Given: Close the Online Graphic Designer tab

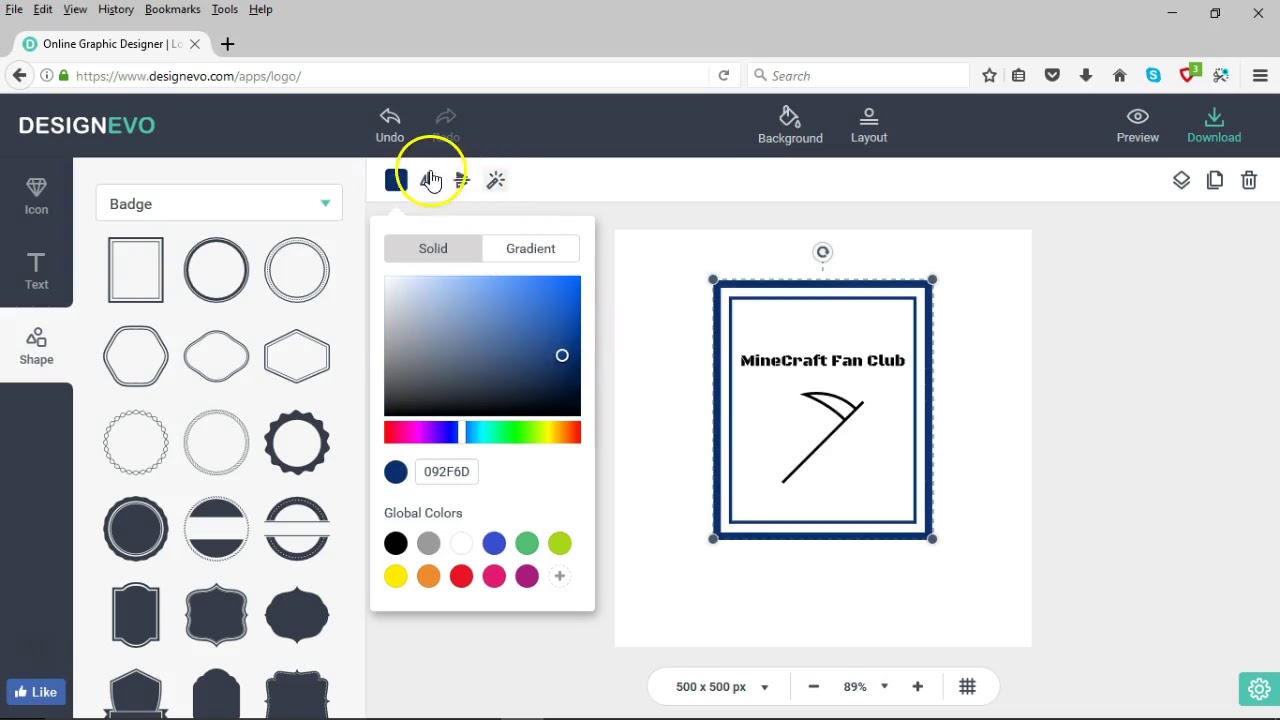Looking at the screenshot, I should (x=195, y=44).
